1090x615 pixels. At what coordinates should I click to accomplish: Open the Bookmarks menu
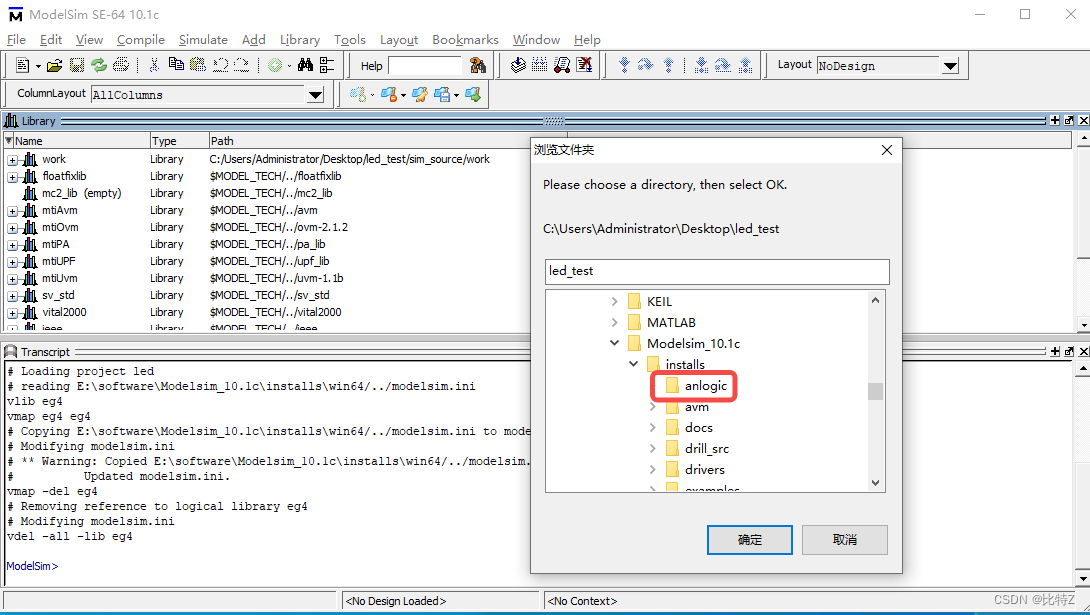465,40
